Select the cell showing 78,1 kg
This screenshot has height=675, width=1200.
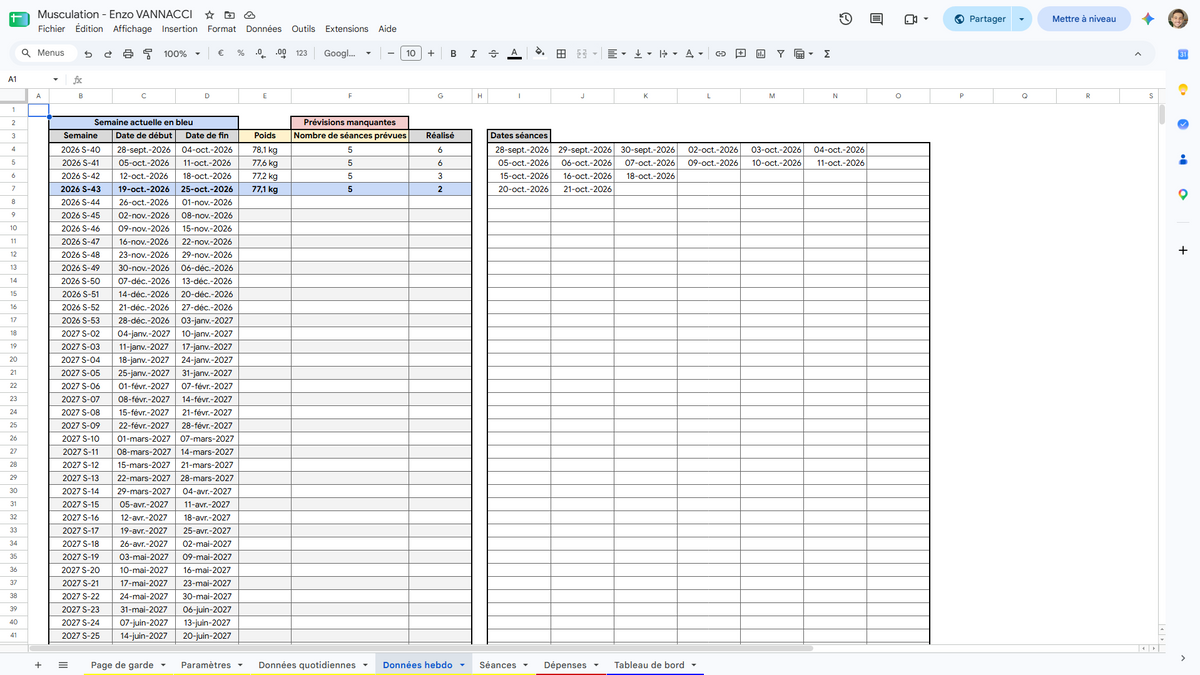click(265, 149)
